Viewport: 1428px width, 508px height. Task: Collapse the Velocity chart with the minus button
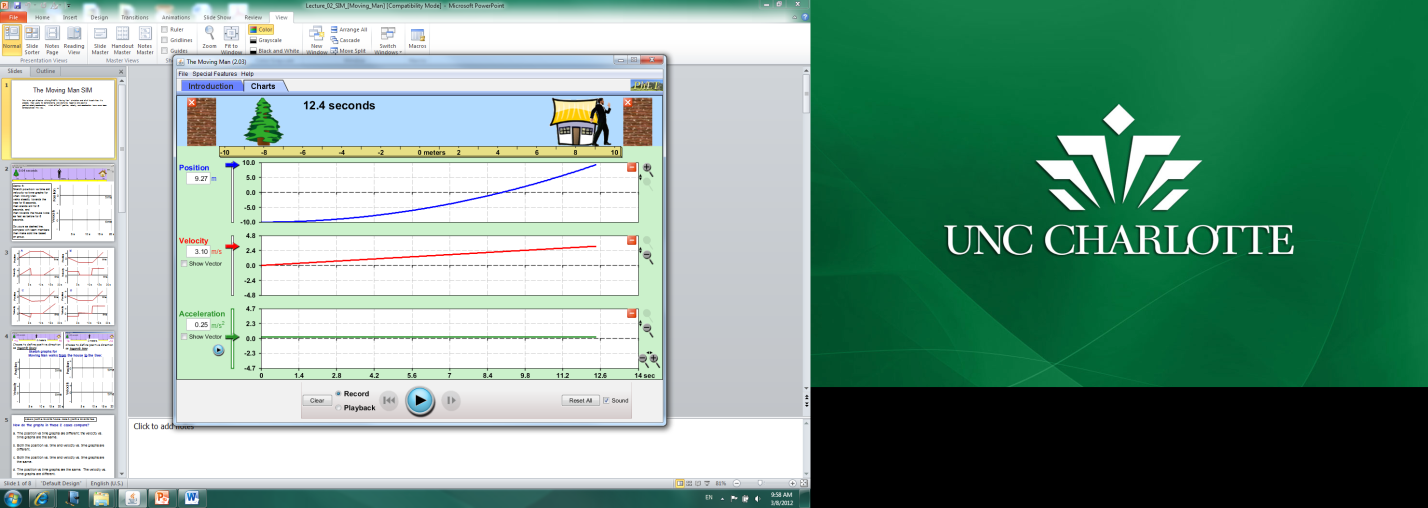point(631,240)
